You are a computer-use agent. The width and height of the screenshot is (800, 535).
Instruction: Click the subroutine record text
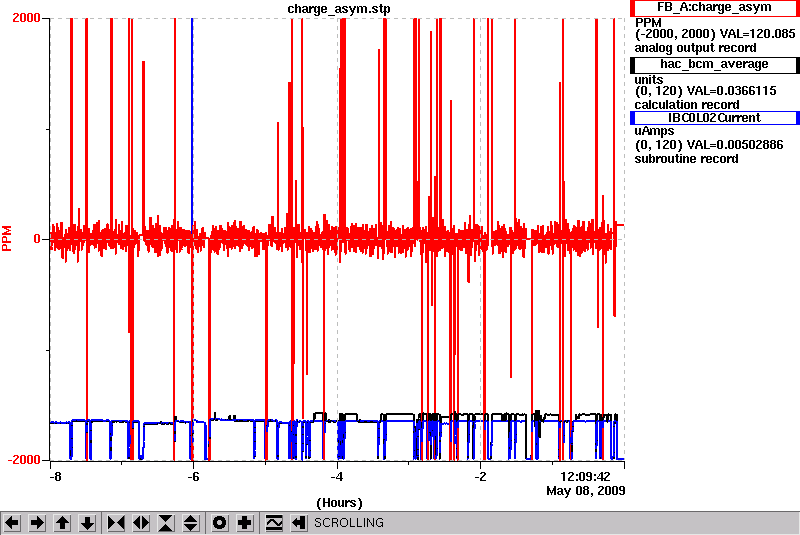tap(686, 159)
